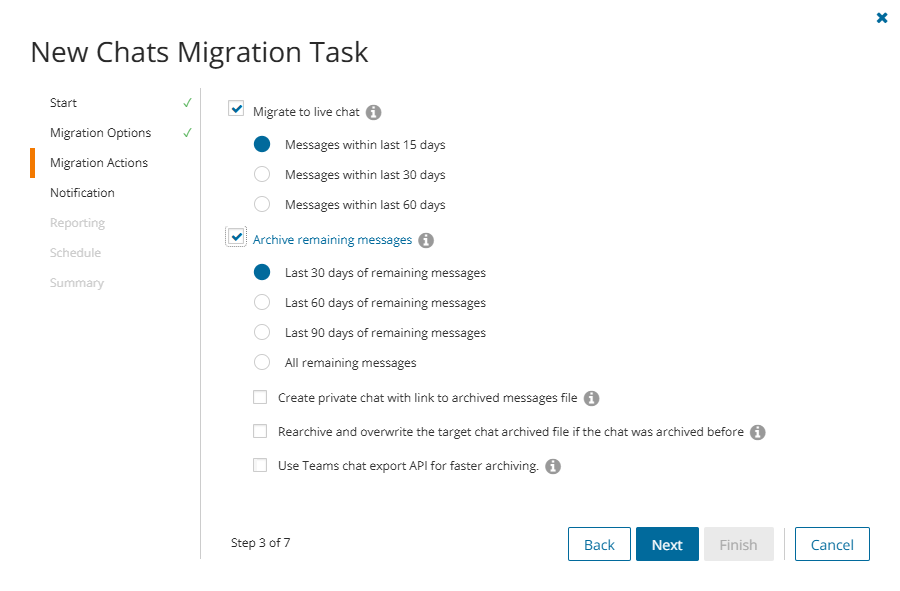Uncheck the Migrate to live chat checkbox
Image resolution: width=900 pixels, height=591 pixels.
coord(237,109)
